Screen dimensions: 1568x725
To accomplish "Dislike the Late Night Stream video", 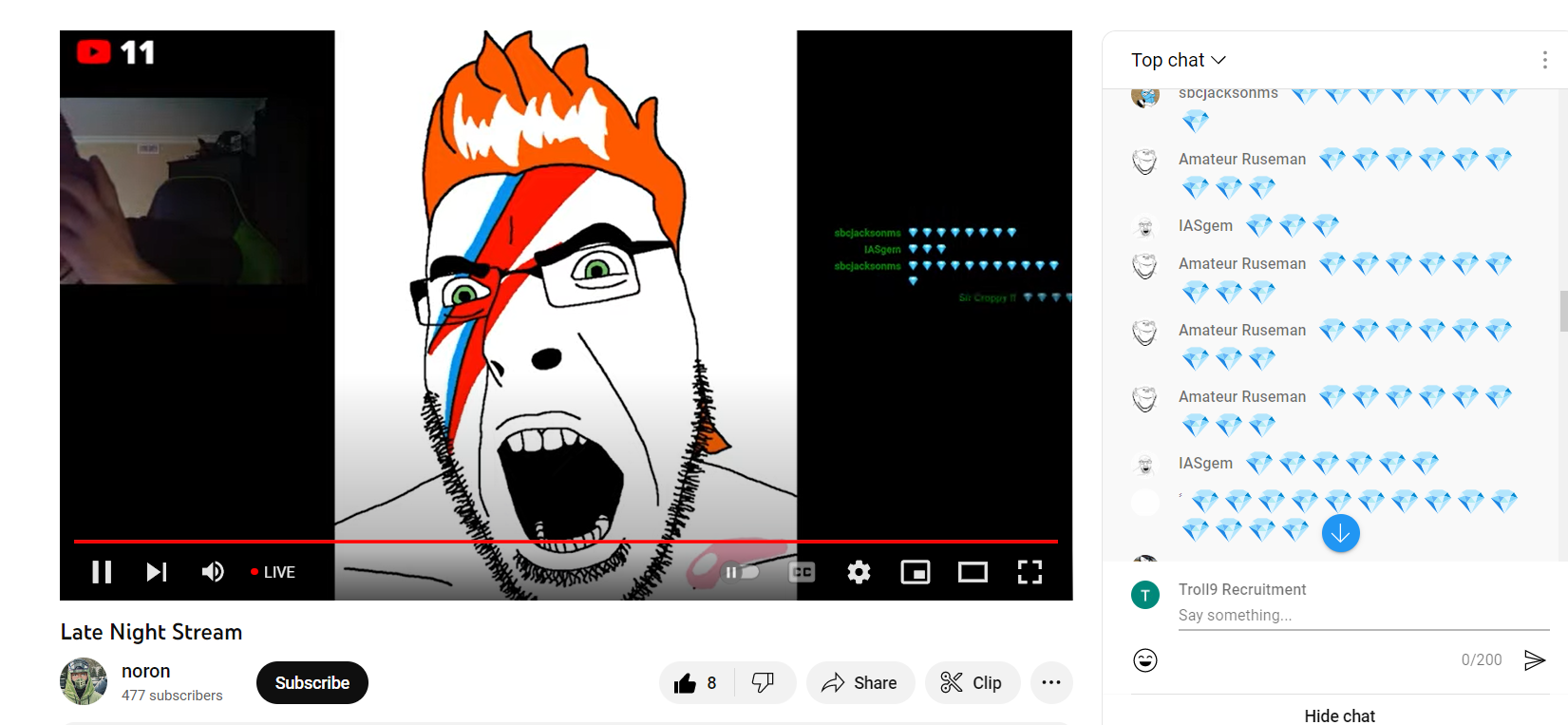I will (x=764, y=682).
